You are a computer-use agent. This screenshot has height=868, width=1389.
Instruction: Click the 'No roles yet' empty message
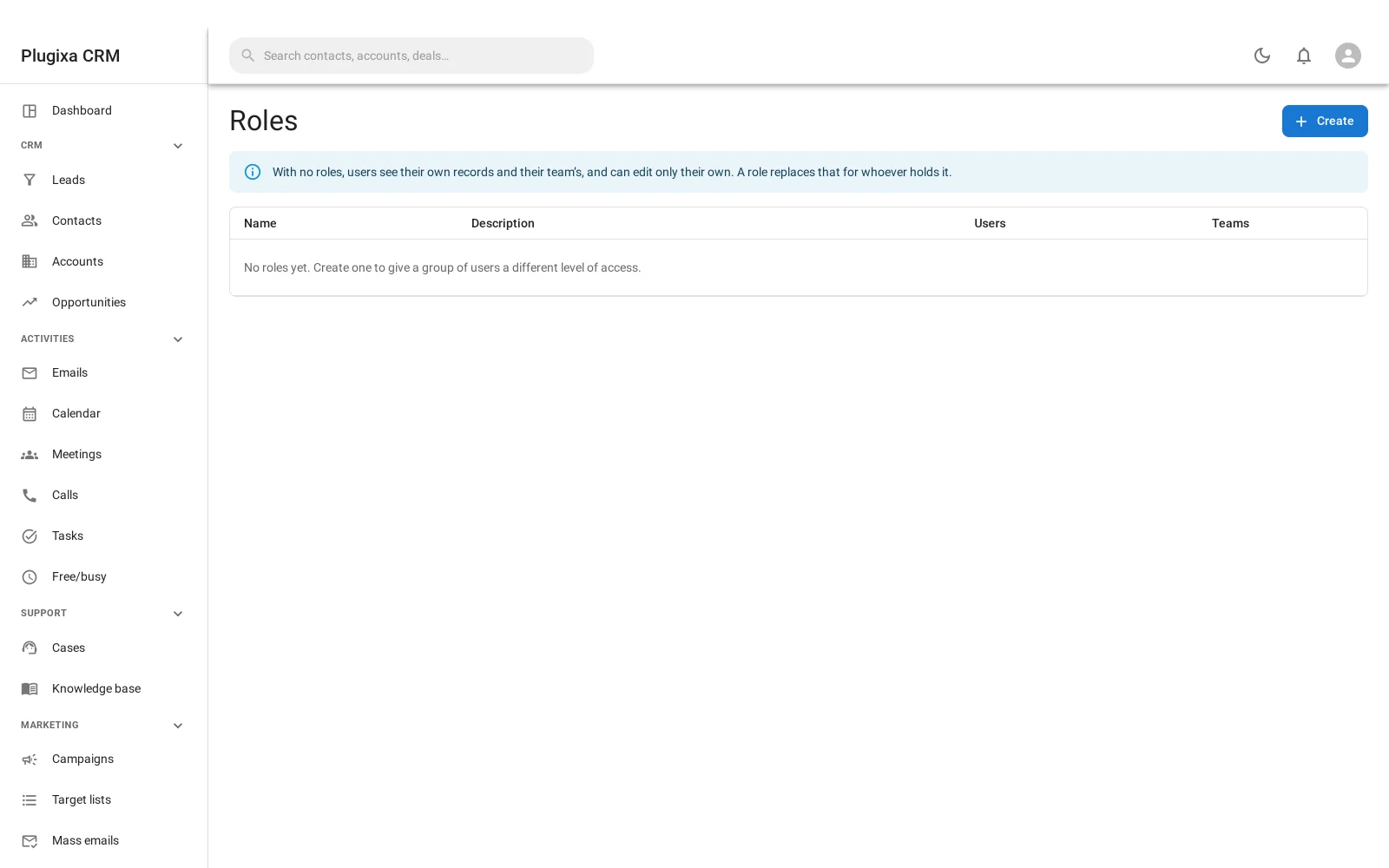[x=443, y=267]
